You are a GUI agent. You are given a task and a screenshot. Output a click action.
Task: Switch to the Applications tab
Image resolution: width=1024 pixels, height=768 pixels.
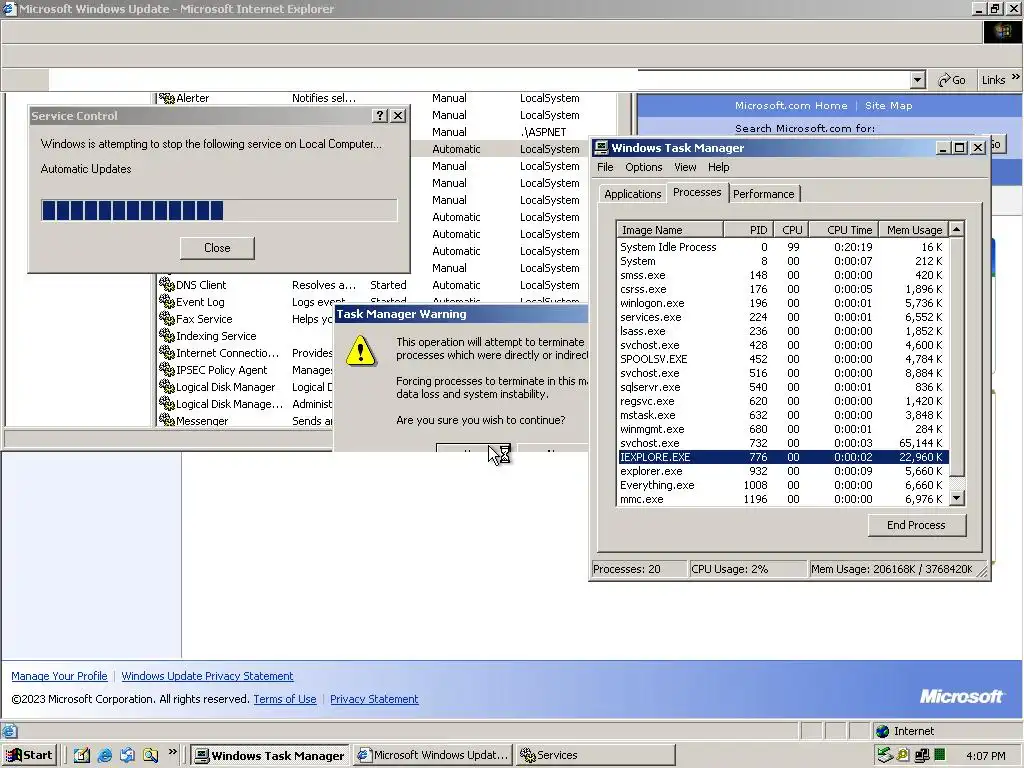click(632, 194)
